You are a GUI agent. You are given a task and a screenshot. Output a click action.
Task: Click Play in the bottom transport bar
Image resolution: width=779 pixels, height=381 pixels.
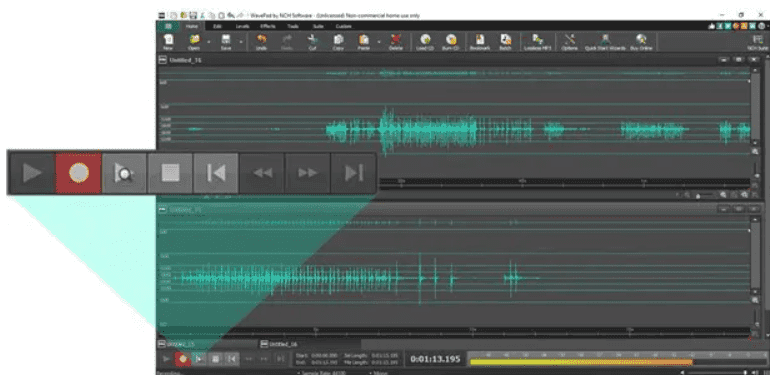(x=166, y=358)
